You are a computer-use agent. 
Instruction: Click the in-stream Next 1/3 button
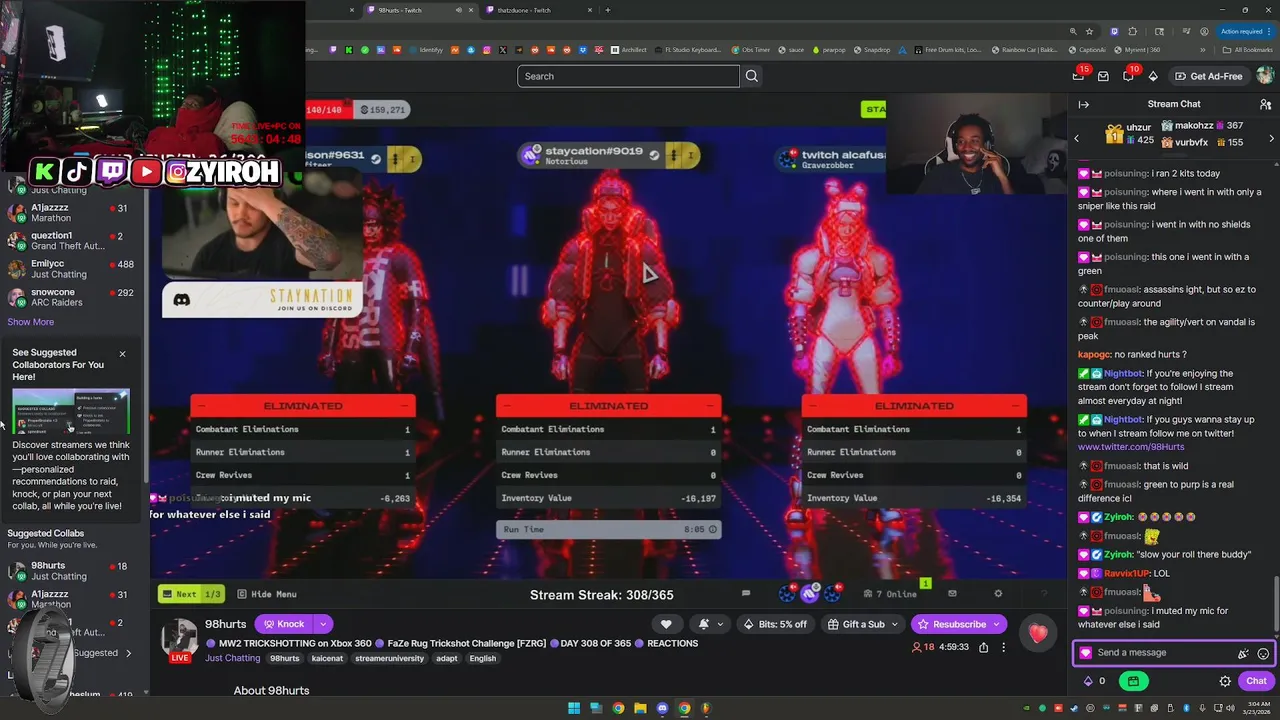(x=192, y=594)
